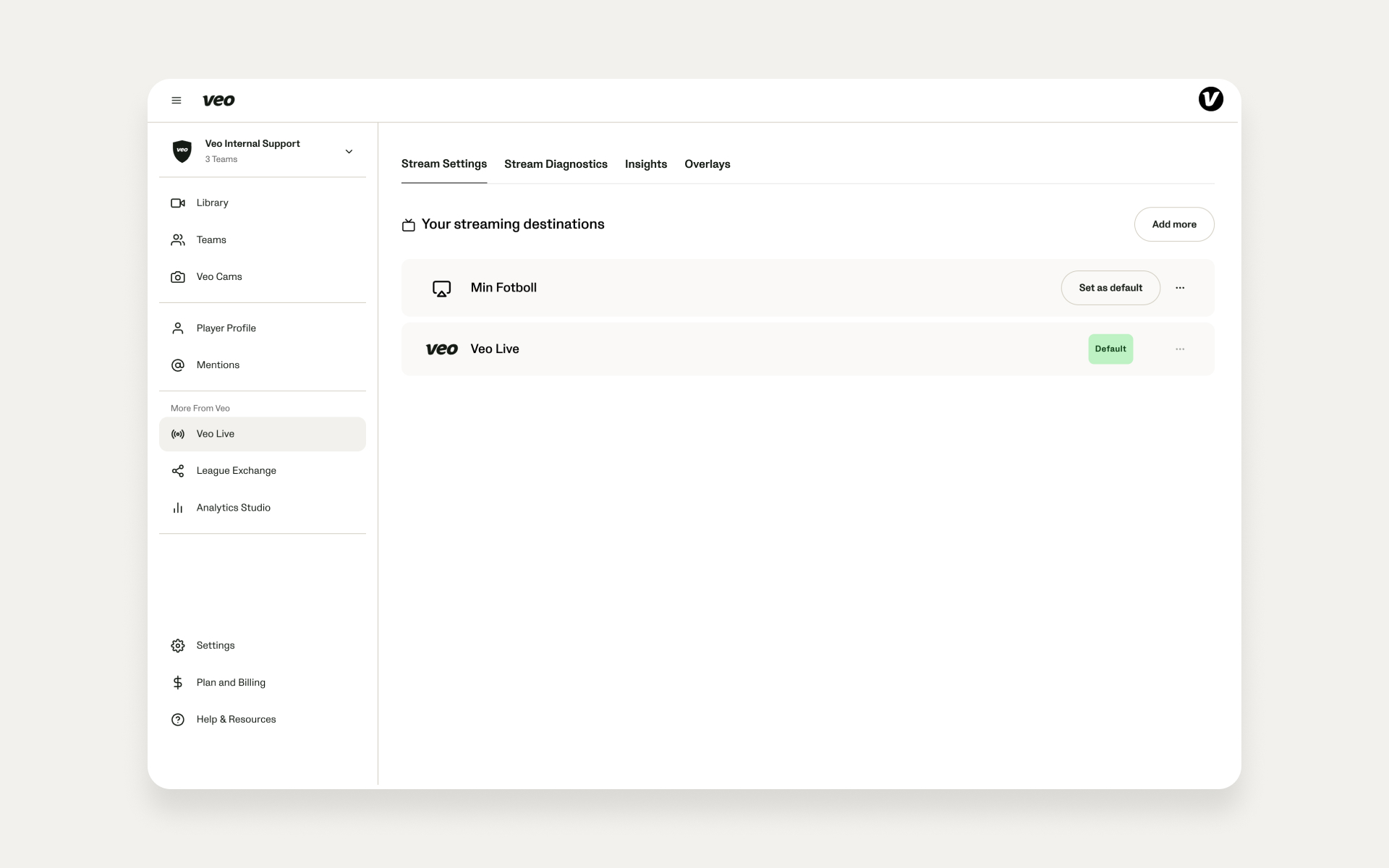This screenshot has width=1389, height=868.
Task: Click the Add more button
Action: (x=1173, y=224)
